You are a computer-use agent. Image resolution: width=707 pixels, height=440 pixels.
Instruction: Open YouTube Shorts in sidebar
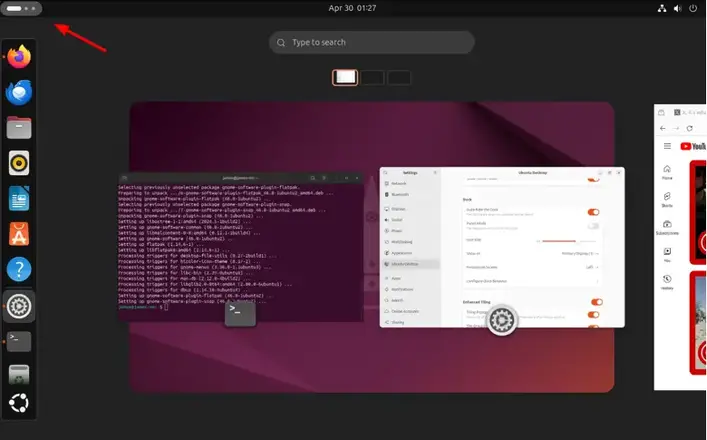coord(667,200)
